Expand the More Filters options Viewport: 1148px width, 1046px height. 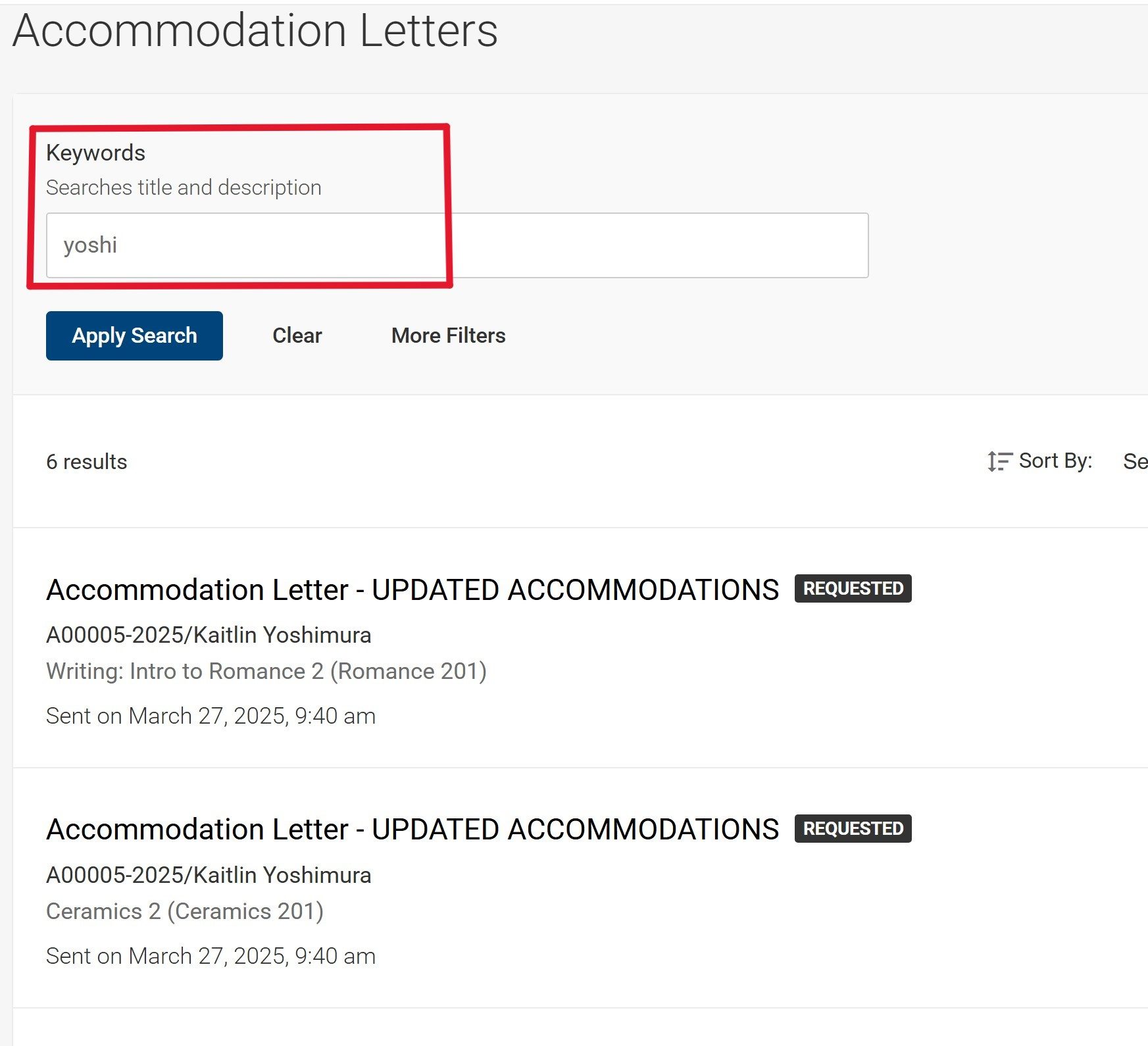point(448,336)
